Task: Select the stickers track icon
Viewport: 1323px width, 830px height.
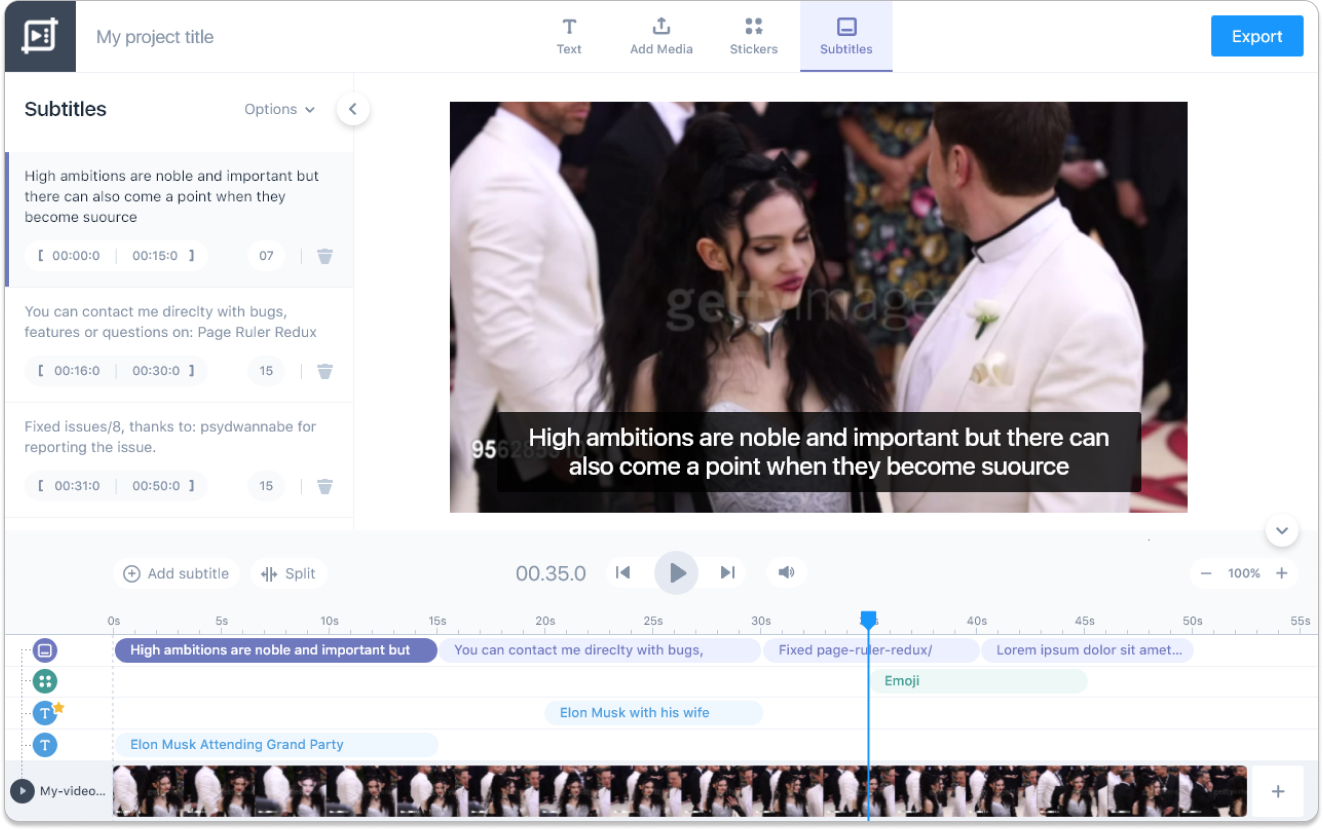Action: [44, 682]
